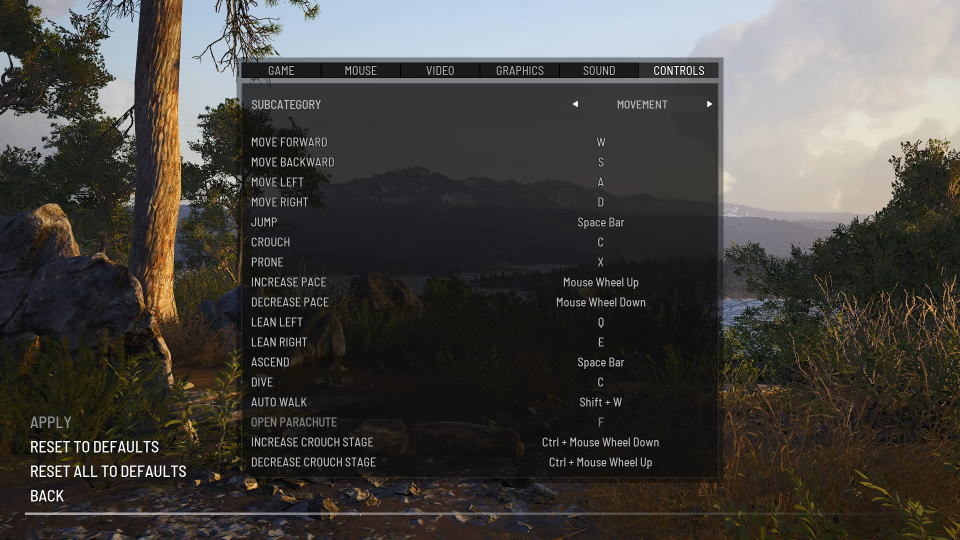The height and width of the screenshot is (540, 960).
Task: Open the Video settings tab
Action: point(440,70)
